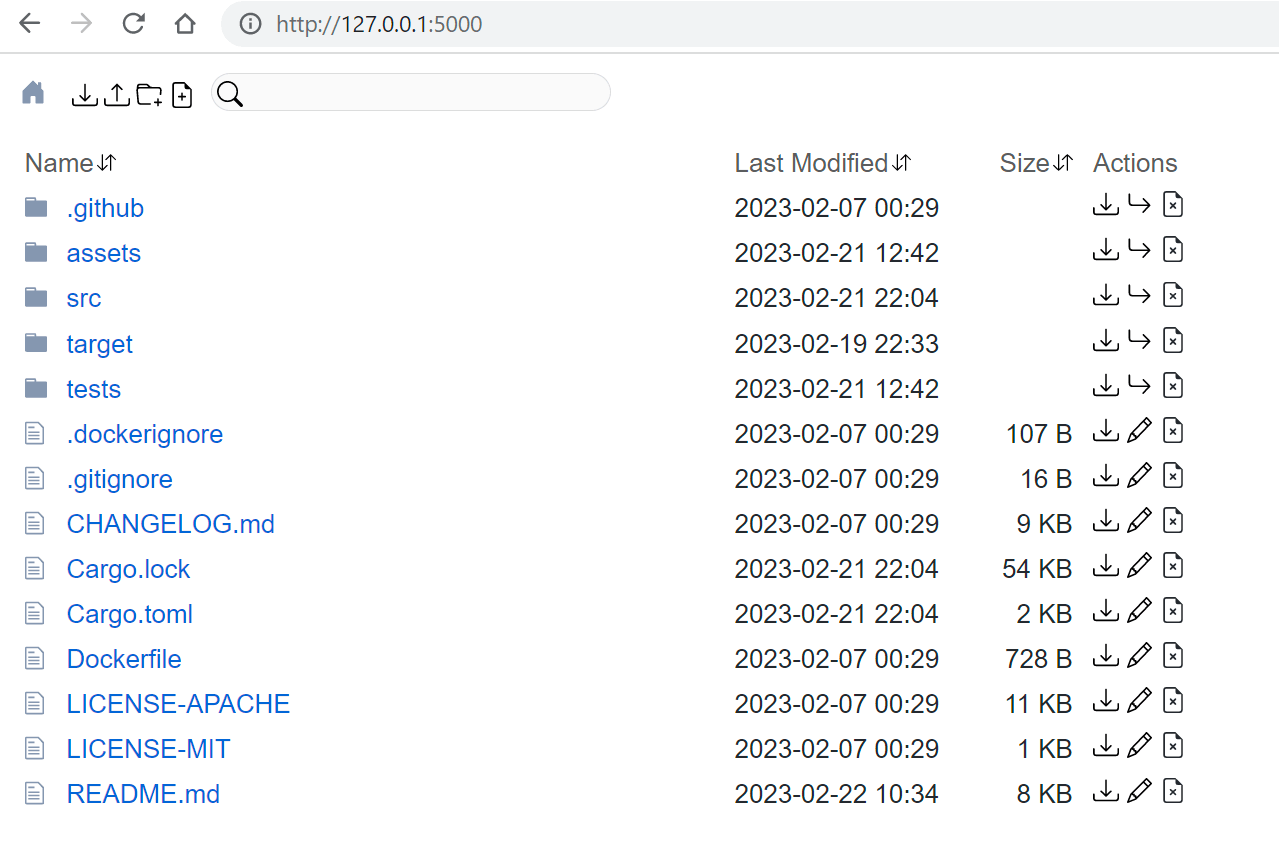Delete the Dockerfile entry
The width and height of the screenshot is (1279, 843).
[x=1173, y=656]
